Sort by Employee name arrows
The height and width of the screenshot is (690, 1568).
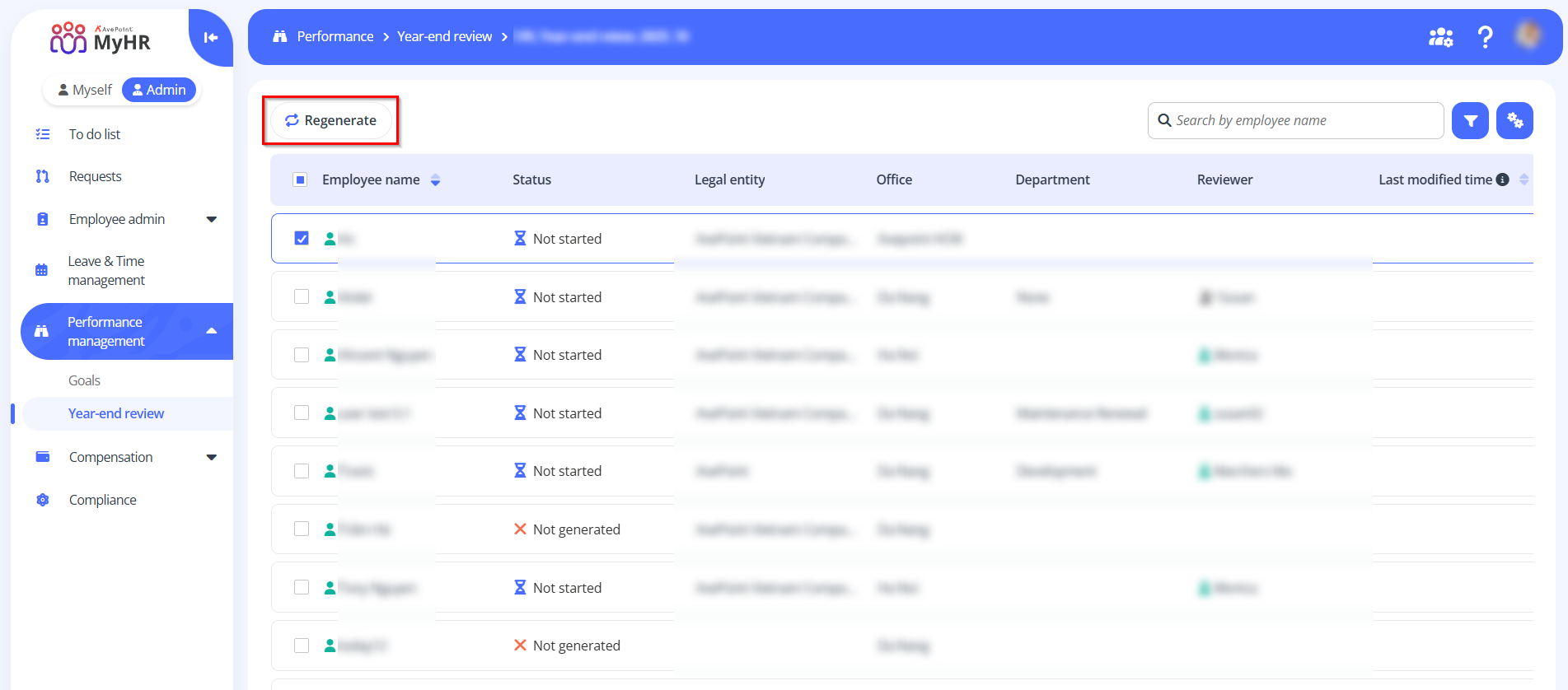pos(435,179)
